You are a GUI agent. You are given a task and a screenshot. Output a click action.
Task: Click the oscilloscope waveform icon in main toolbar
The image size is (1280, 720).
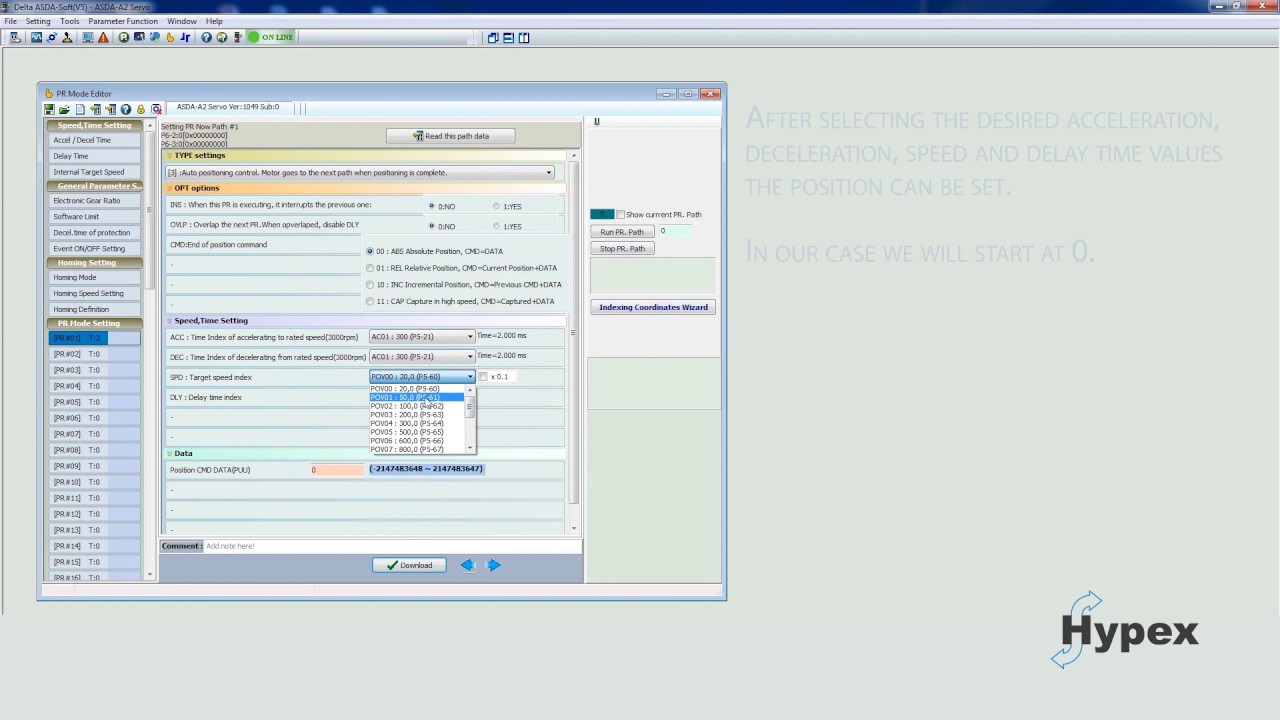pyautogui.click(x=36, y=37)
